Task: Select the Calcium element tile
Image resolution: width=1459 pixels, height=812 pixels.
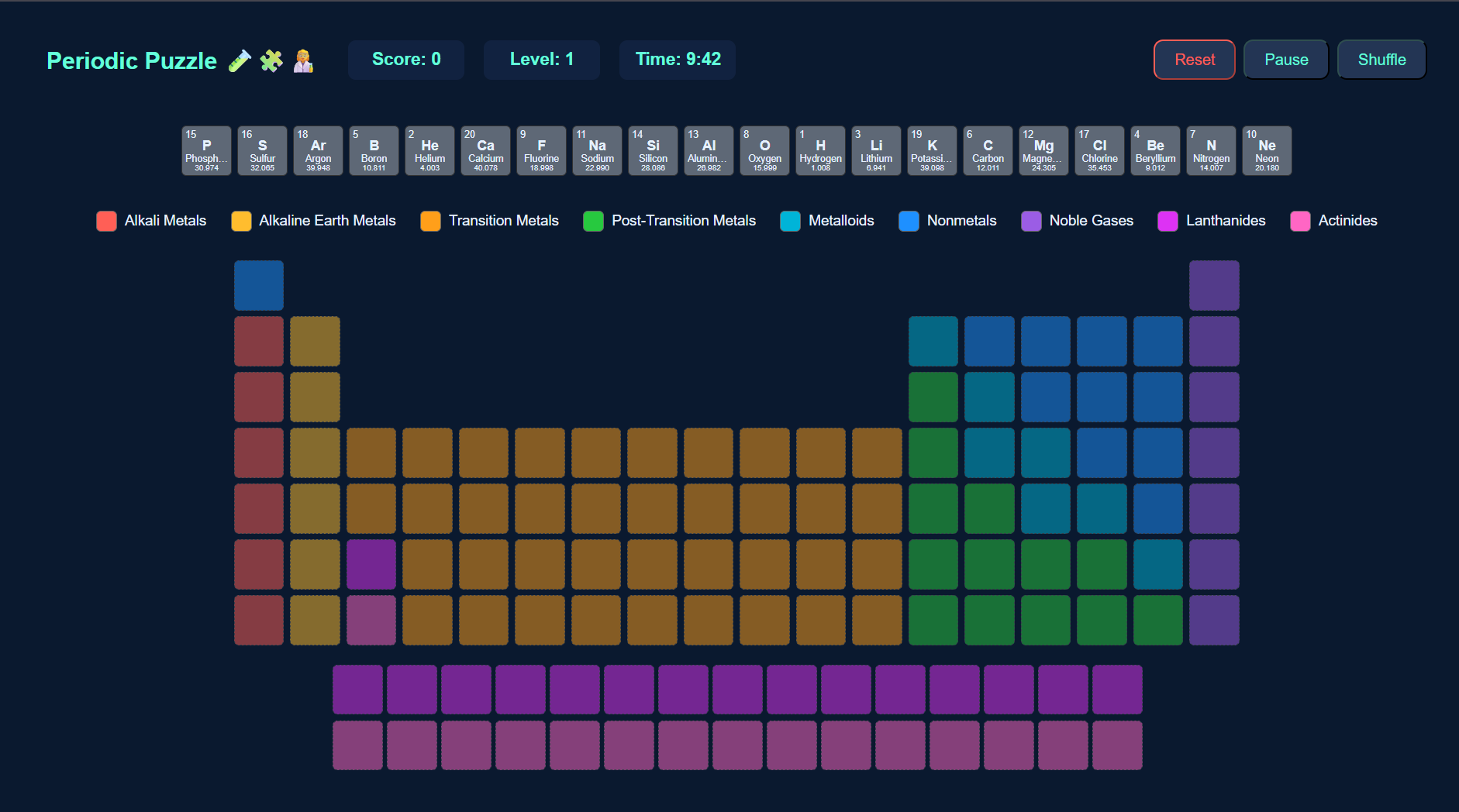Action: coord(485,150)
